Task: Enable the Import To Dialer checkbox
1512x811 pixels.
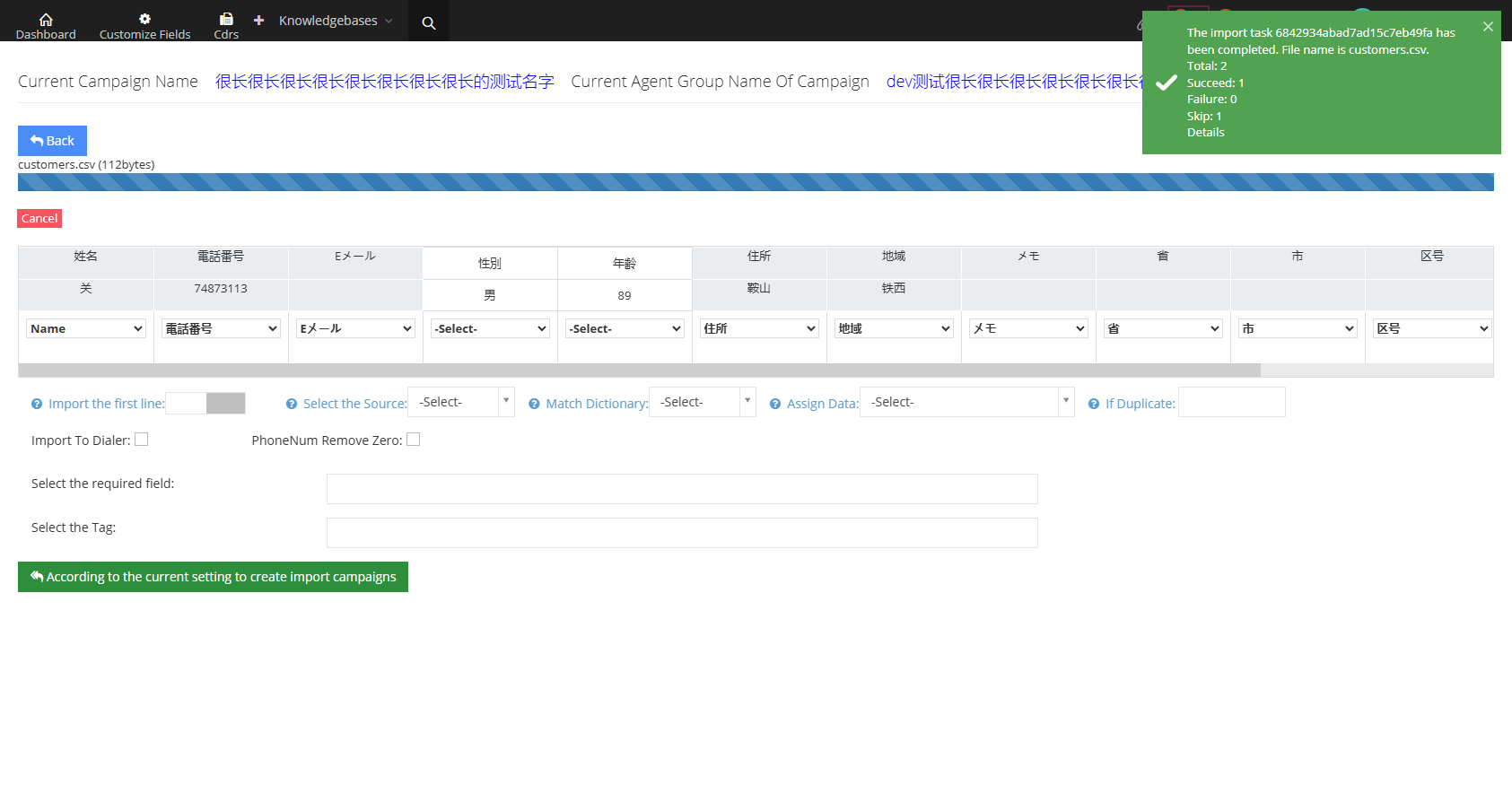Action: coord(142,440)
